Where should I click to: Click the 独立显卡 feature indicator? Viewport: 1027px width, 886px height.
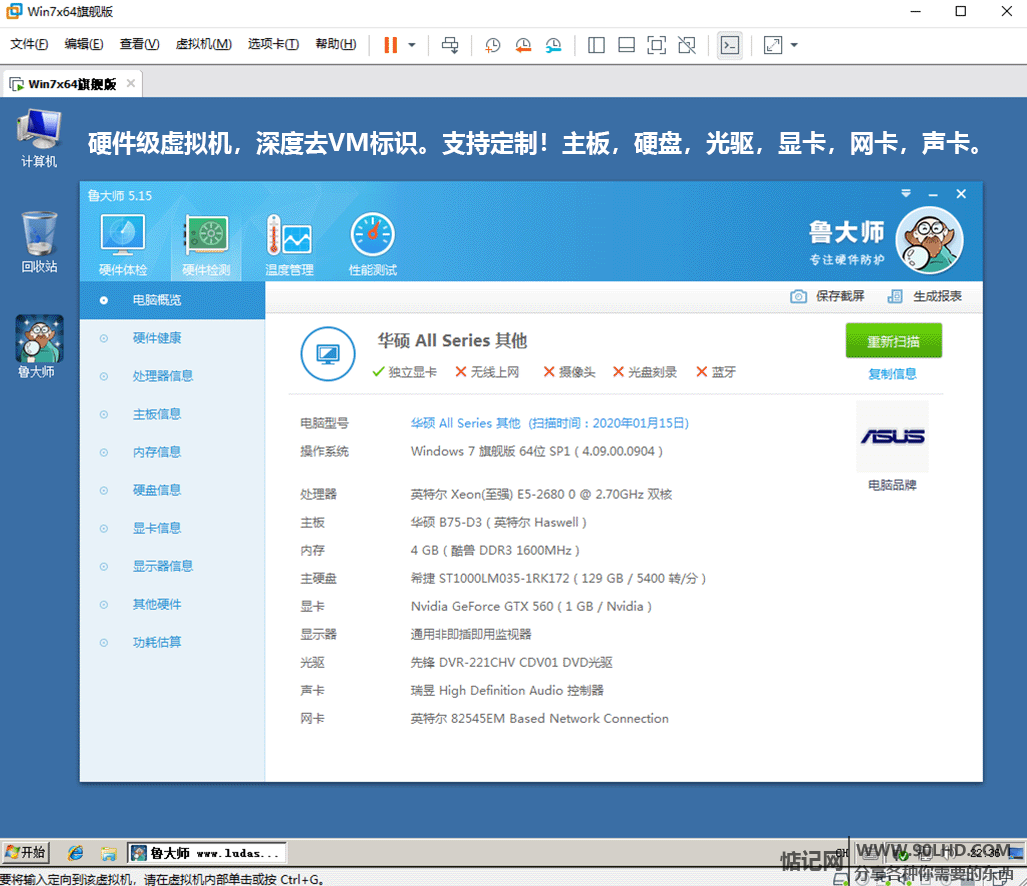click(404, 372)
